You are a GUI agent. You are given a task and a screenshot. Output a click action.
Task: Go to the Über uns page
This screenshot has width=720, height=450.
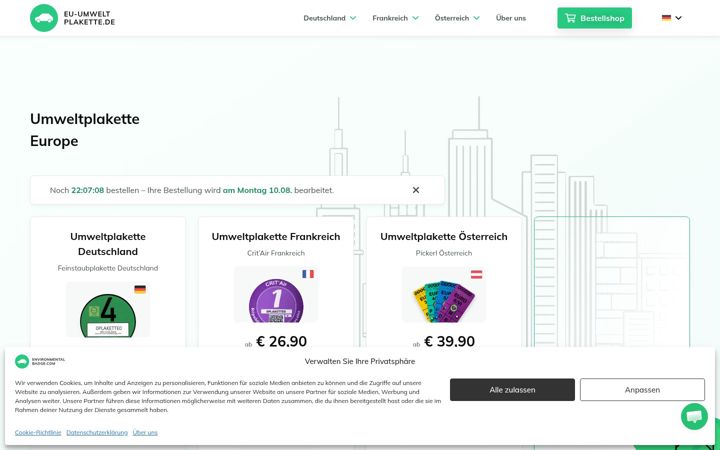click(511, 18)
